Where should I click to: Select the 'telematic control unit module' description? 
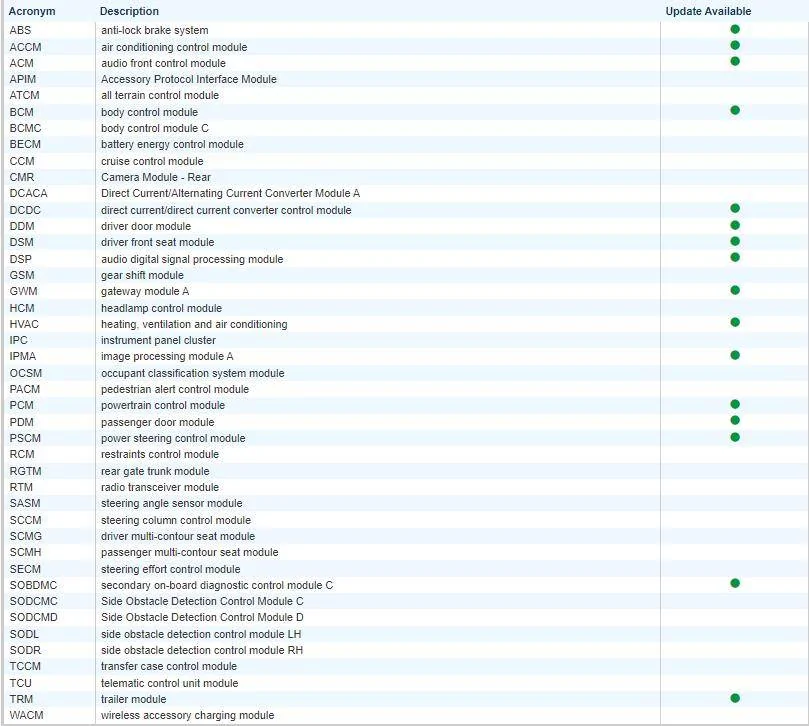[169, 683]
